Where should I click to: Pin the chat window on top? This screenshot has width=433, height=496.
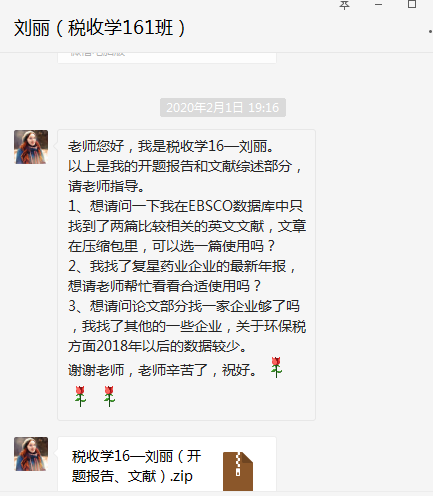point(344,5)
